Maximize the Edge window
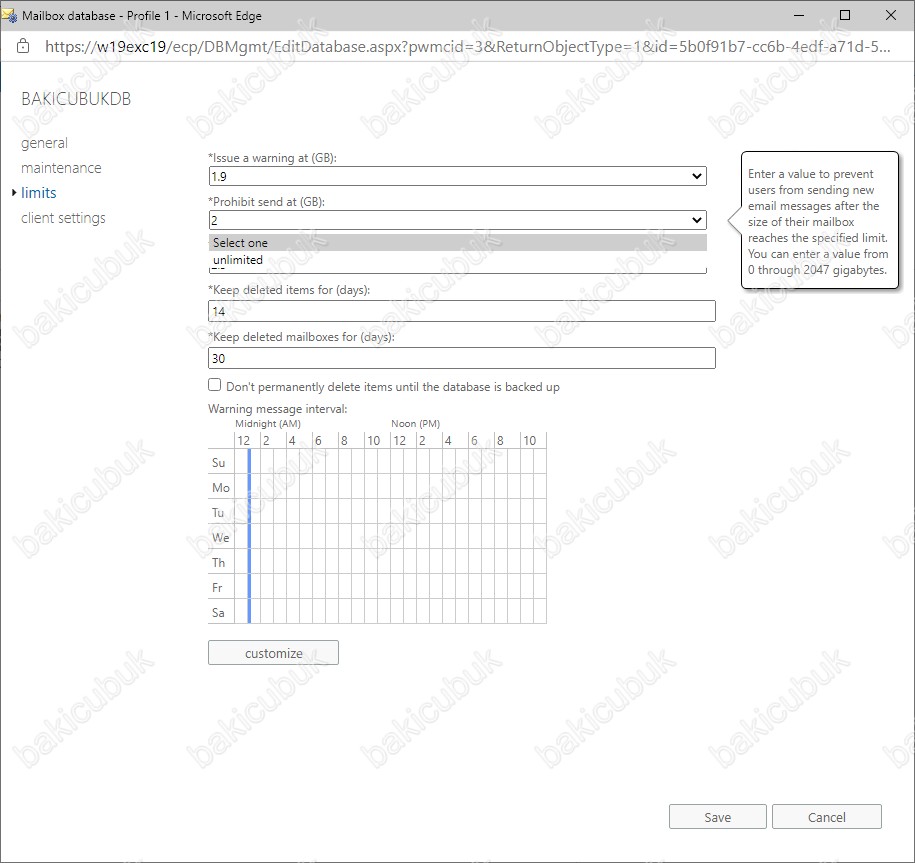The image size is (915, 863). (x=844, y=15)
